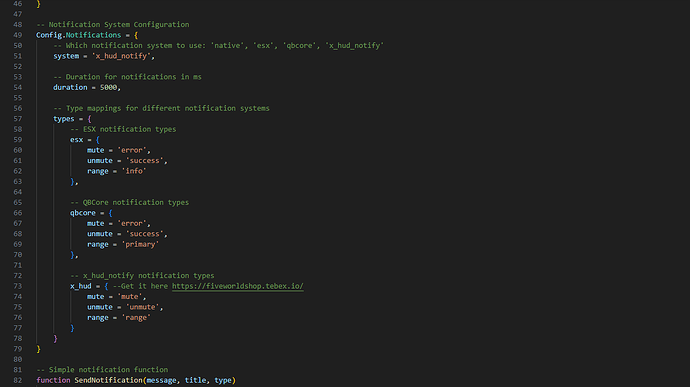The image size is (690, 387).
Task: Click line number 49 in gutter
Action: (18, 35)
